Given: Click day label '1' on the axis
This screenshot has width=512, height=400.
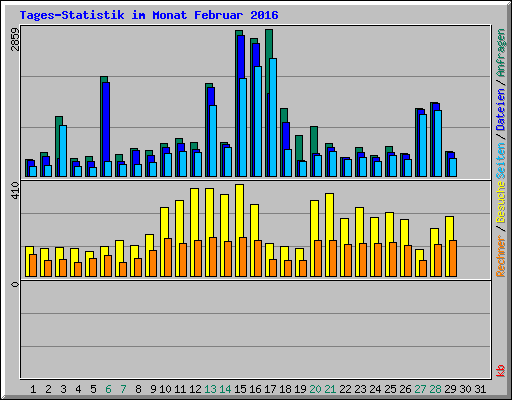Looking at the screenshot, I should click(x=33, y=389).
